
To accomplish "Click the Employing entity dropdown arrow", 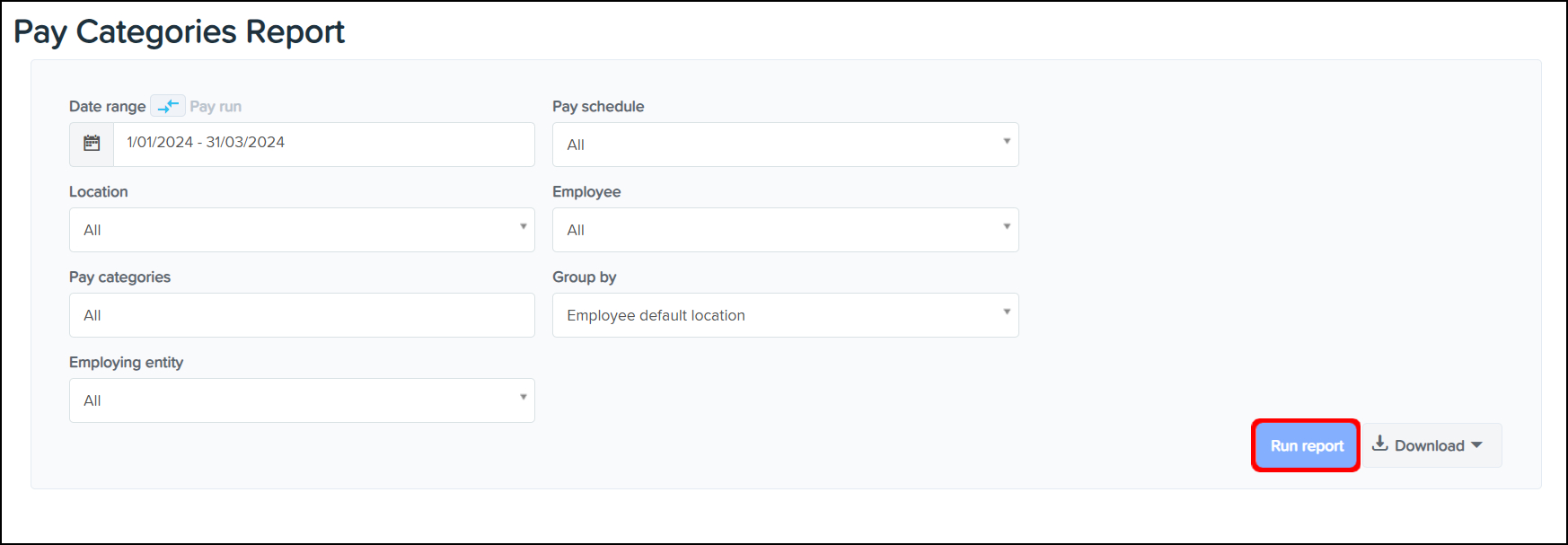I will 524,398.
